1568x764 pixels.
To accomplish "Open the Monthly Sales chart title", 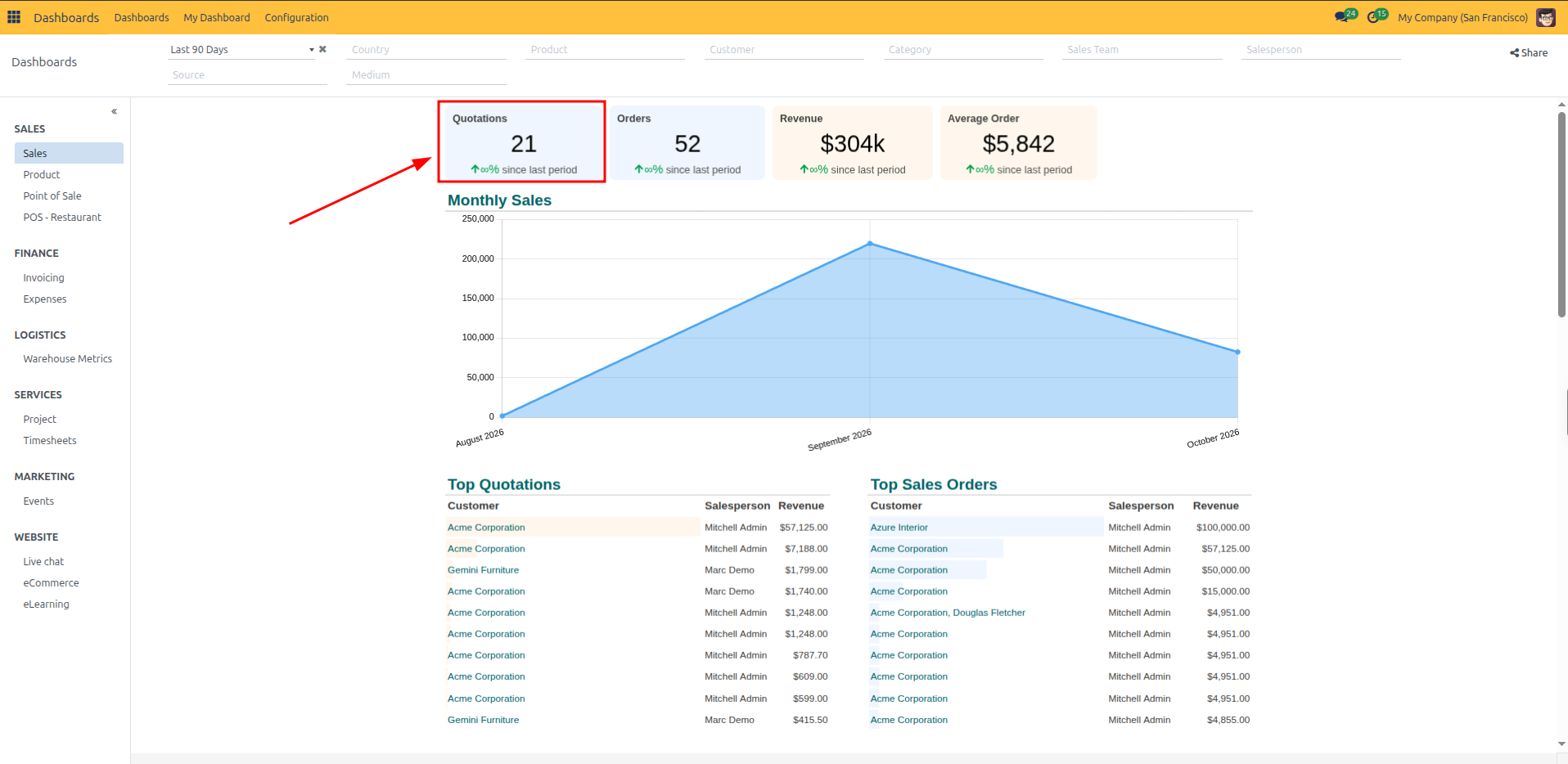I will [x=499, y=200].
